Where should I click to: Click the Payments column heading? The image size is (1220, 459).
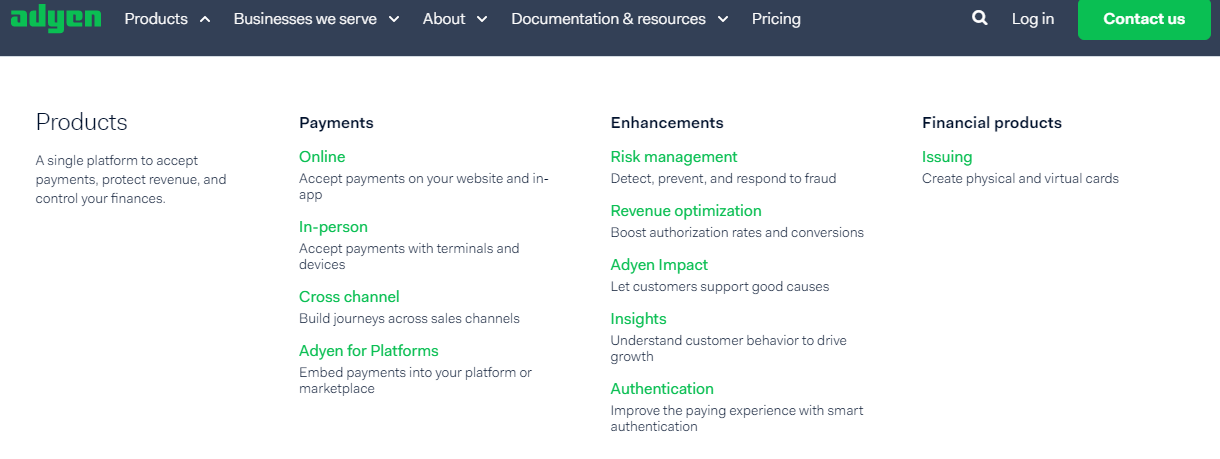336,123
